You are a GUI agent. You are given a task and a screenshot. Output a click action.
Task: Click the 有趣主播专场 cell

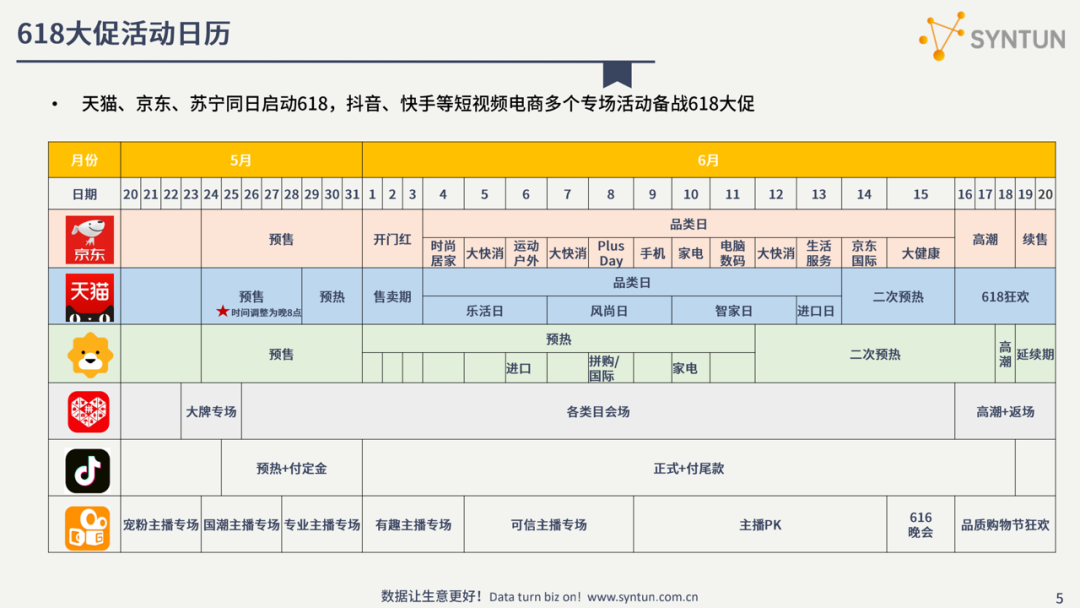point(413,525)
